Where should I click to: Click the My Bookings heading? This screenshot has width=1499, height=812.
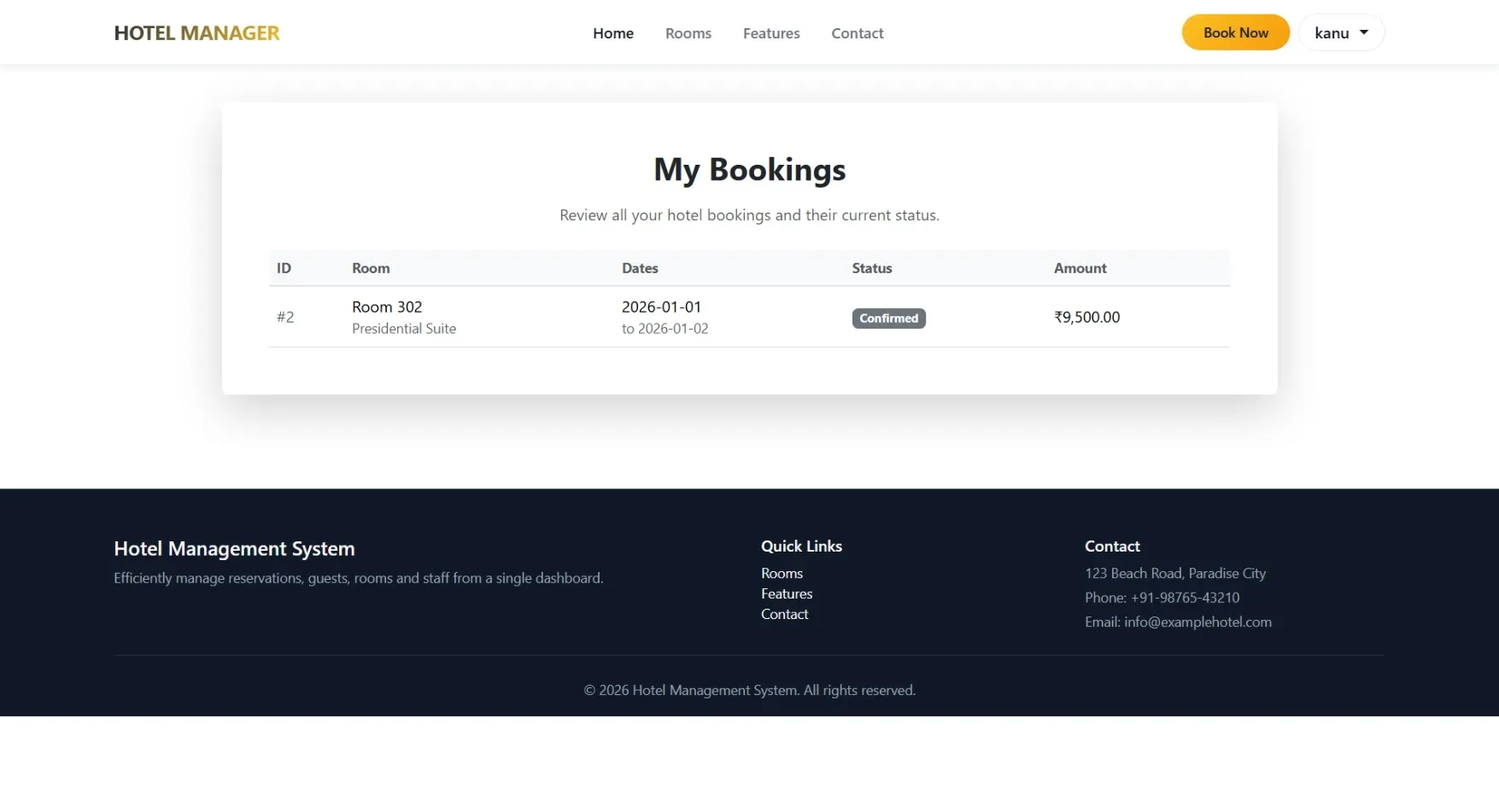749,169
